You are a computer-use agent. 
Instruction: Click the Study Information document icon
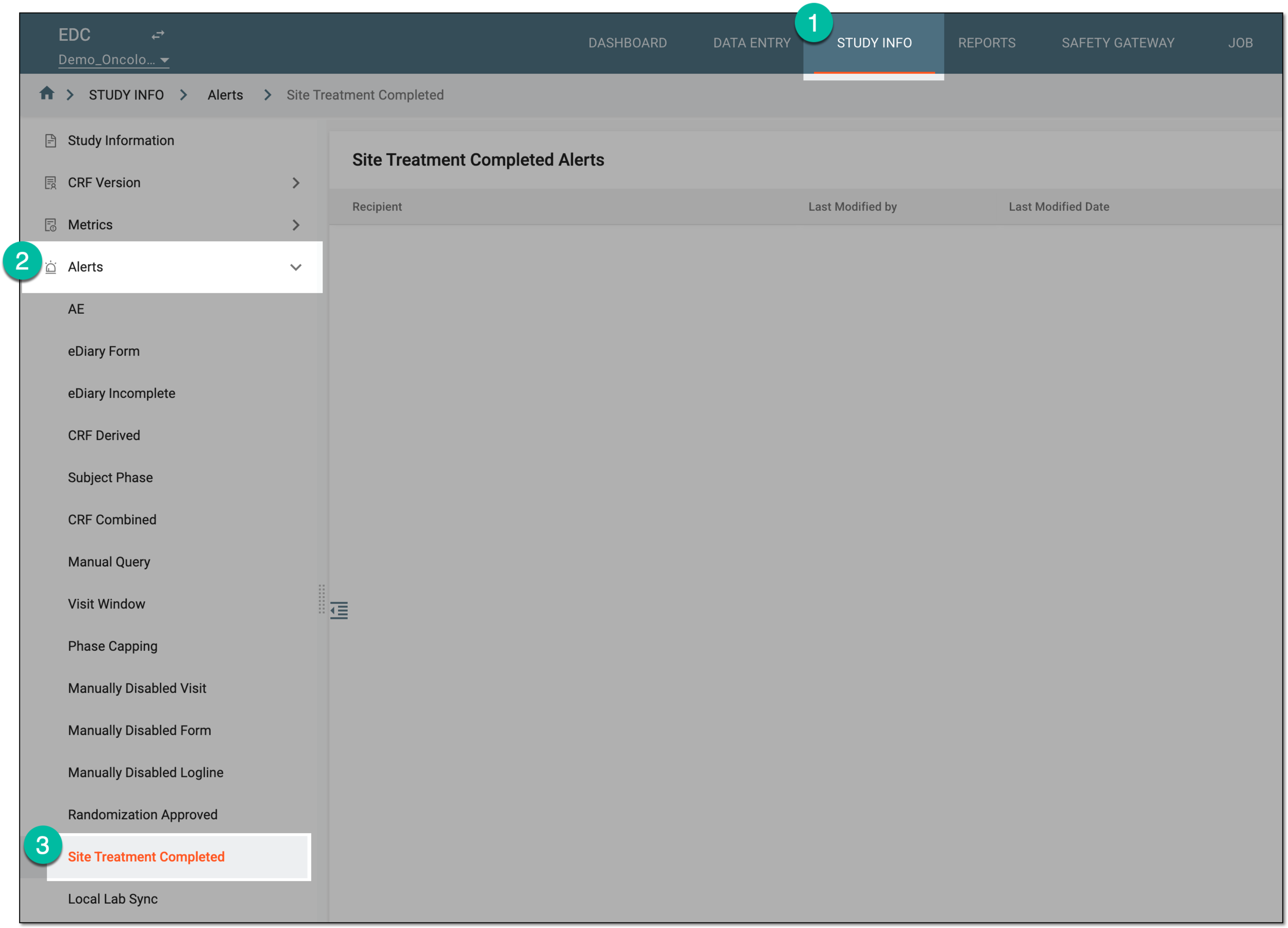tap(50, 140)
